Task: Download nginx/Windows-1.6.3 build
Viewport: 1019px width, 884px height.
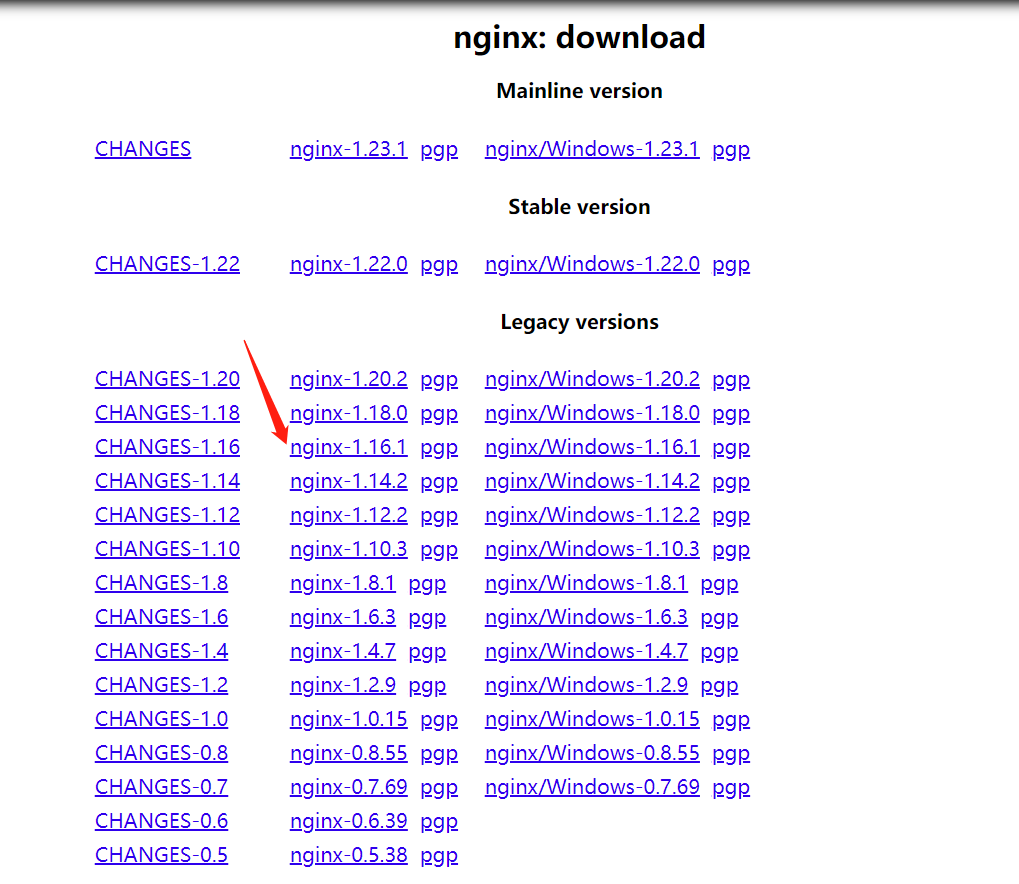Action: pos(586,616)
